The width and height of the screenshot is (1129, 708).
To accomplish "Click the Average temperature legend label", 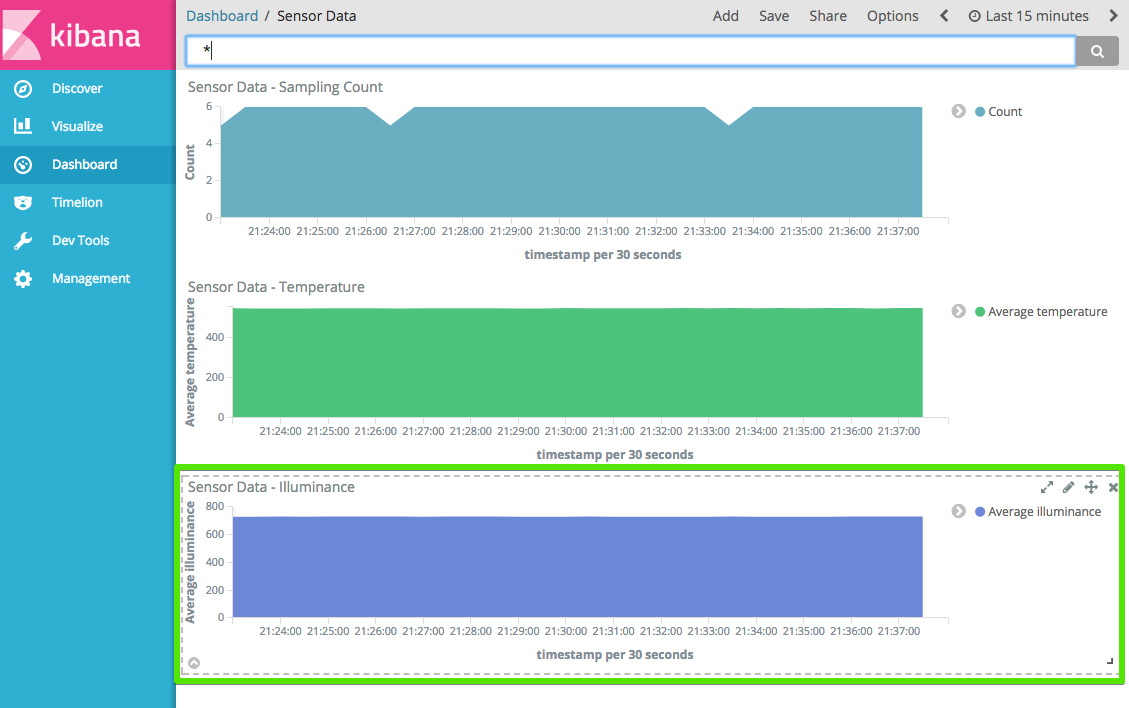I will tap(1048, 312).
